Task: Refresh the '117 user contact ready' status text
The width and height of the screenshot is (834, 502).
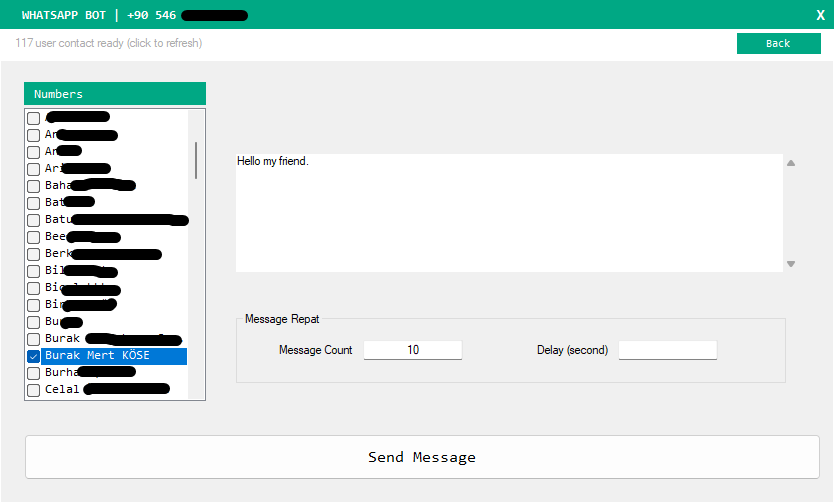Action: 109,43
